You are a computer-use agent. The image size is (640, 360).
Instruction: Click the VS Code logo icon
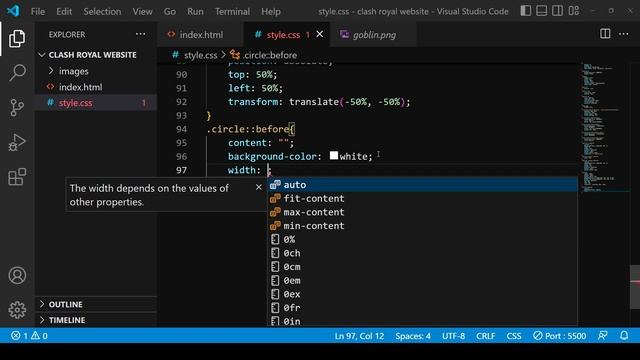(x=13, y=11)
